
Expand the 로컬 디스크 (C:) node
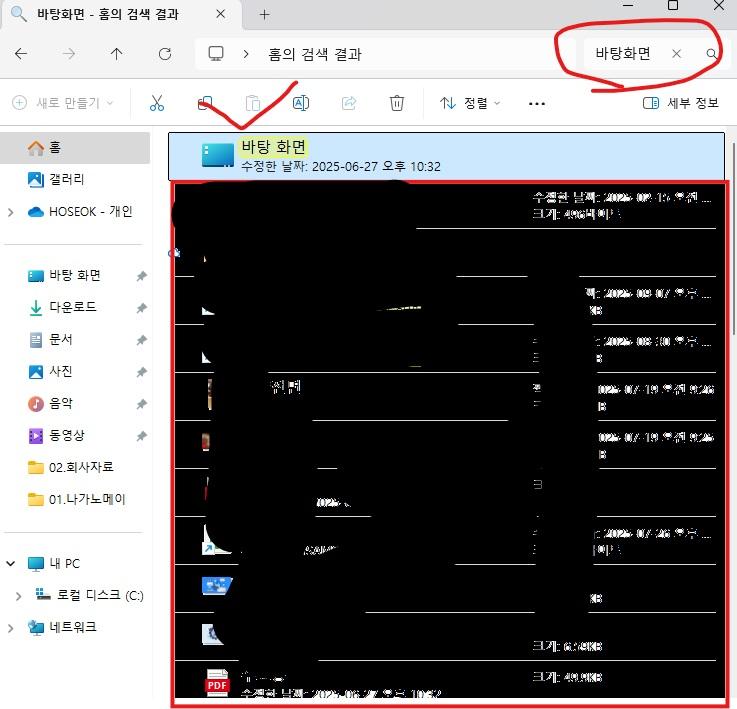pyautogui.click(x=19, y=596)
